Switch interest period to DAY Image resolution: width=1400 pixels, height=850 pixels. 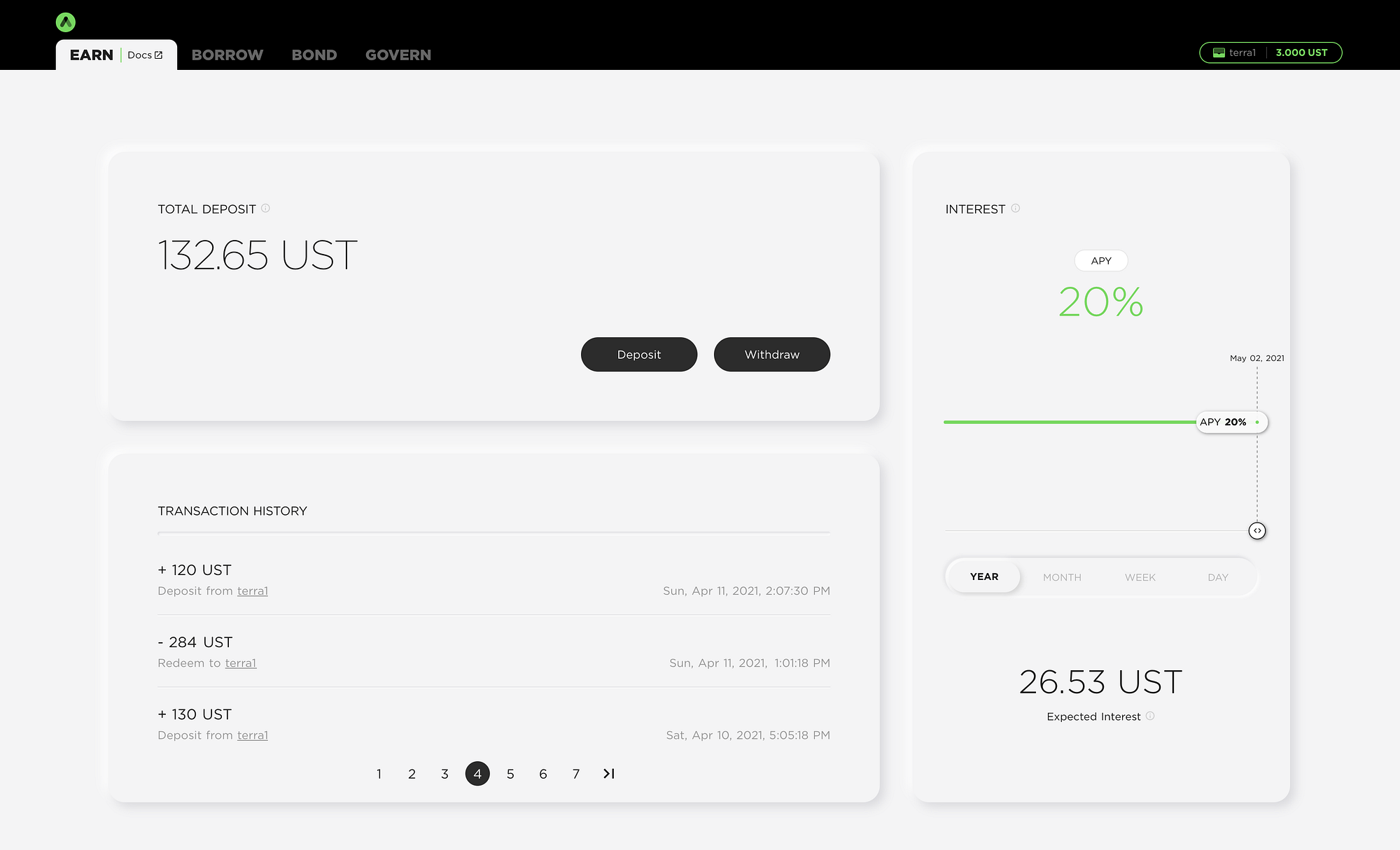(1217, 577)
